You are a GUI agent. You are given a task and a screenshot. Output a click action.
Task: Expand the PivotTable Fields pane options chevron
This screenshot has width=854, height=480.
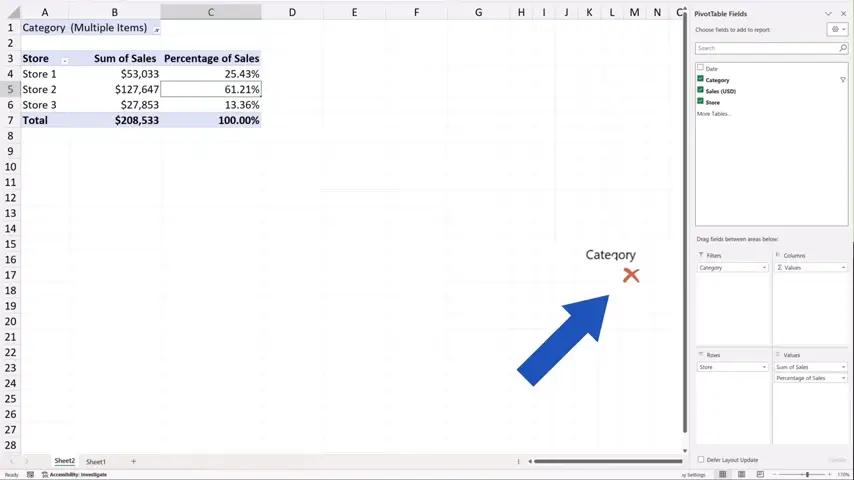pos(828,14)
